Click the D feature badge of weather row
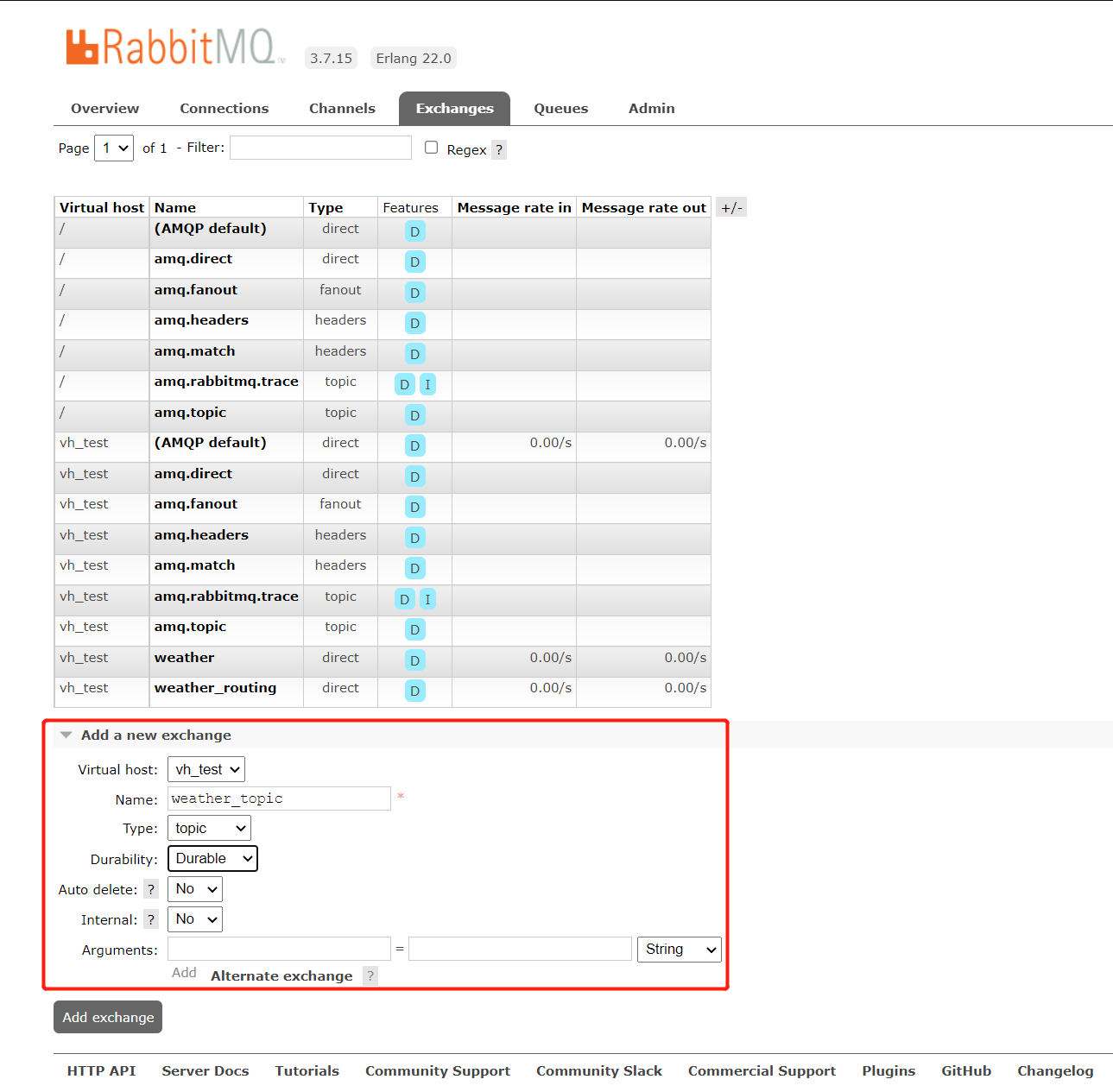1113x1092 pixels. [415, 660]
